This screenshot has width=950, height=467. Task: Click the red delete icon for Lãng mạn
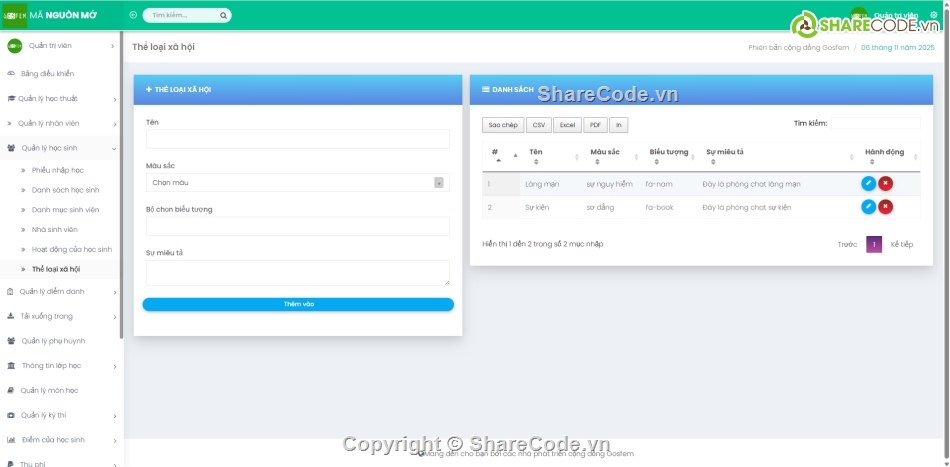point(885,184)
